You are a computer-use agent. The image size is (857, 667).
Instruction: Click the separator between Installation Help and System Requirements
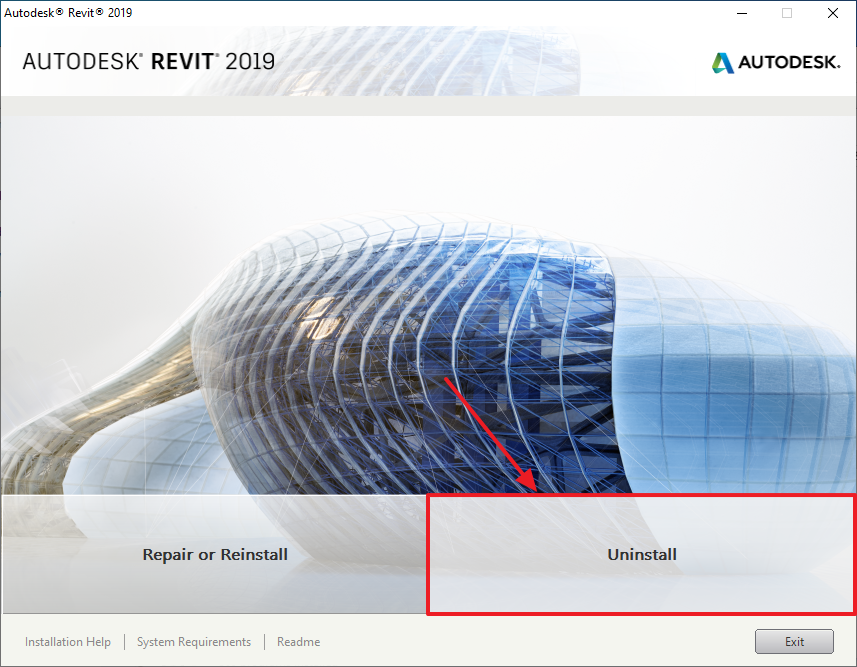124,641
